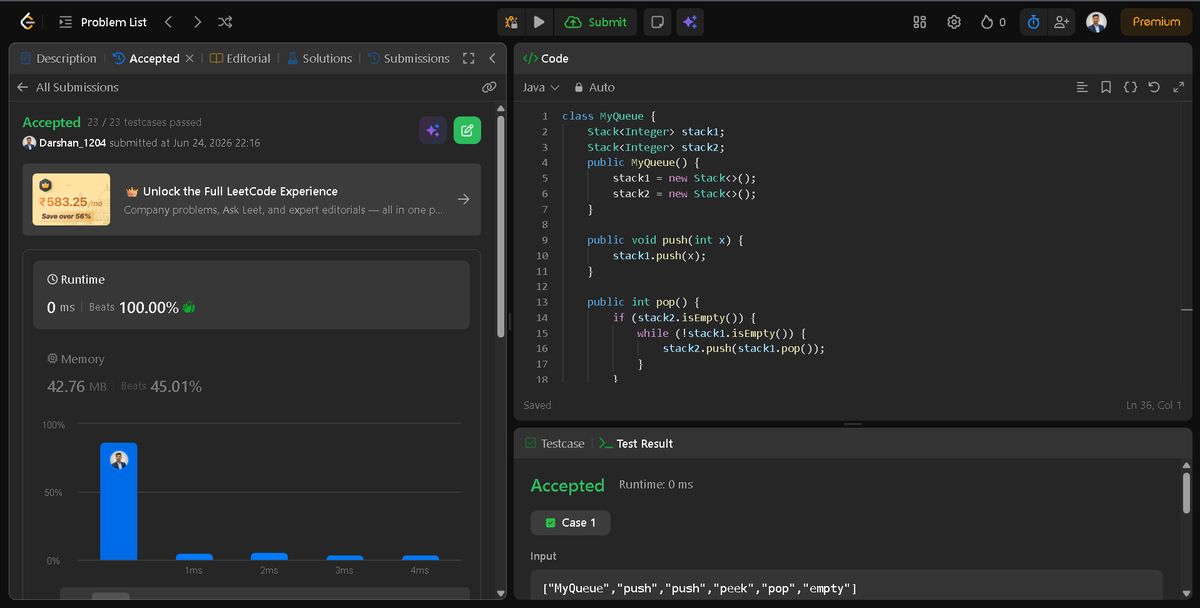Click the Code panel tab
The image size is (1200, 608).
point(546,59)
